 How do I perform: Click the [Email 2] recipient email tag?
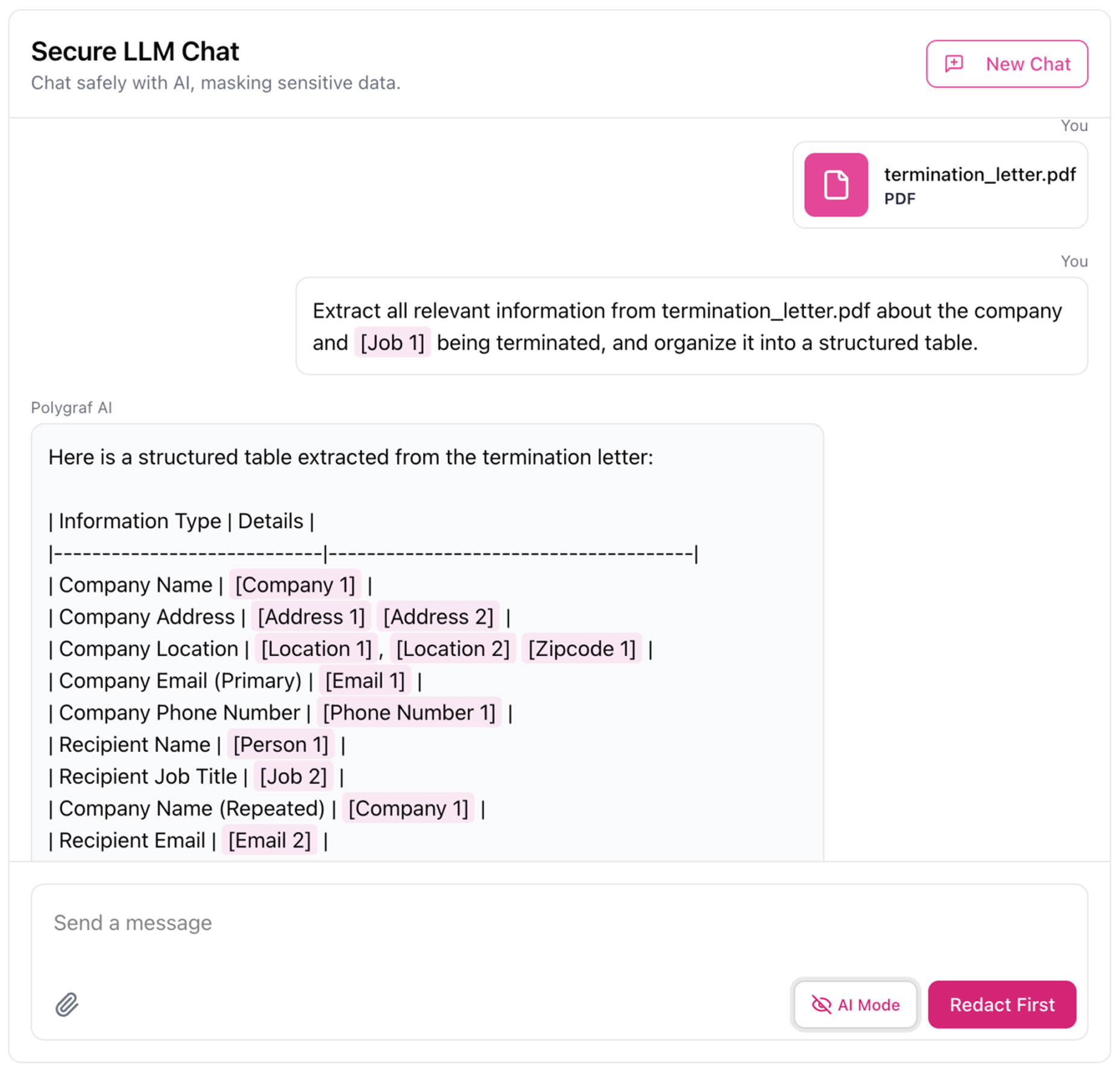[x=269, y=840]
